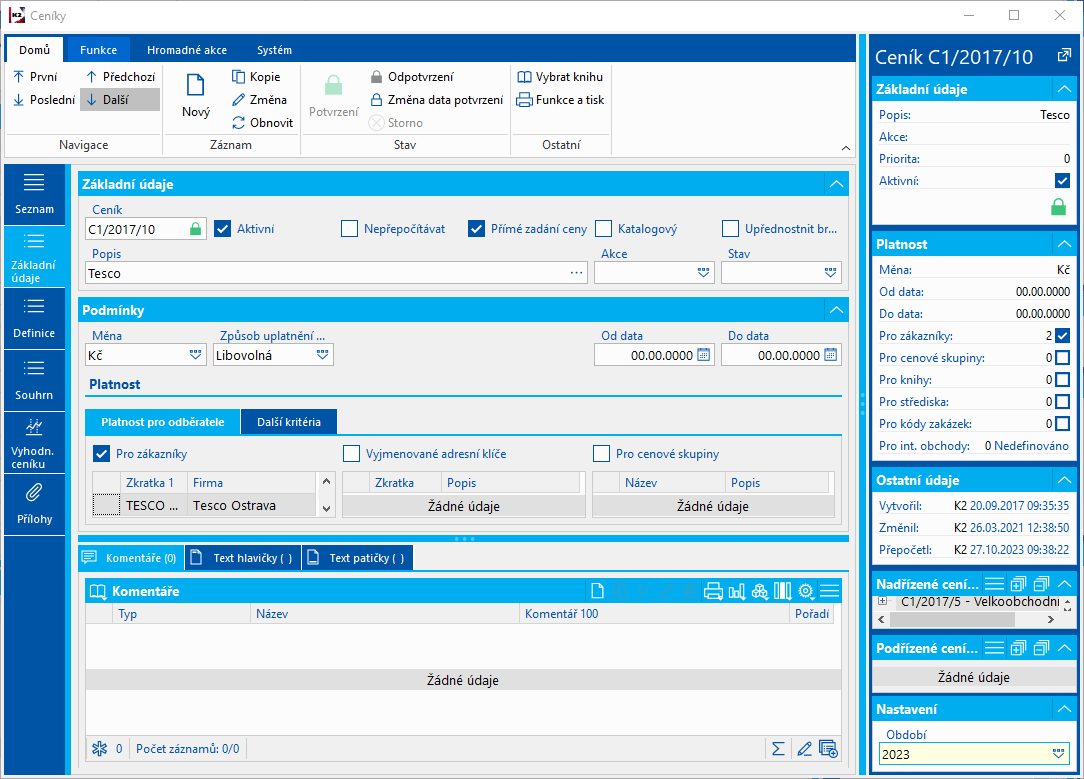This screenshot has width=1084, height=779.
Task: Move to next record with Další
Action: (120, 100)
